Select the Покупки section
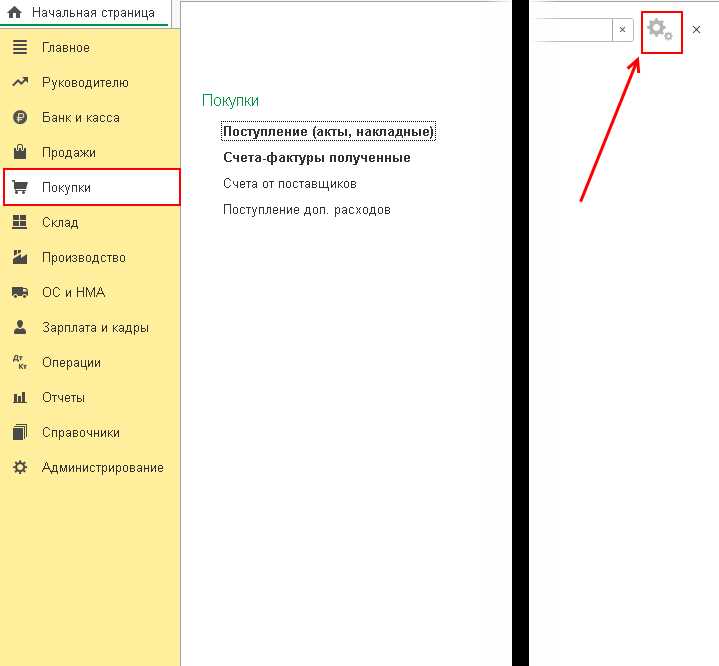 click(92, 187)
